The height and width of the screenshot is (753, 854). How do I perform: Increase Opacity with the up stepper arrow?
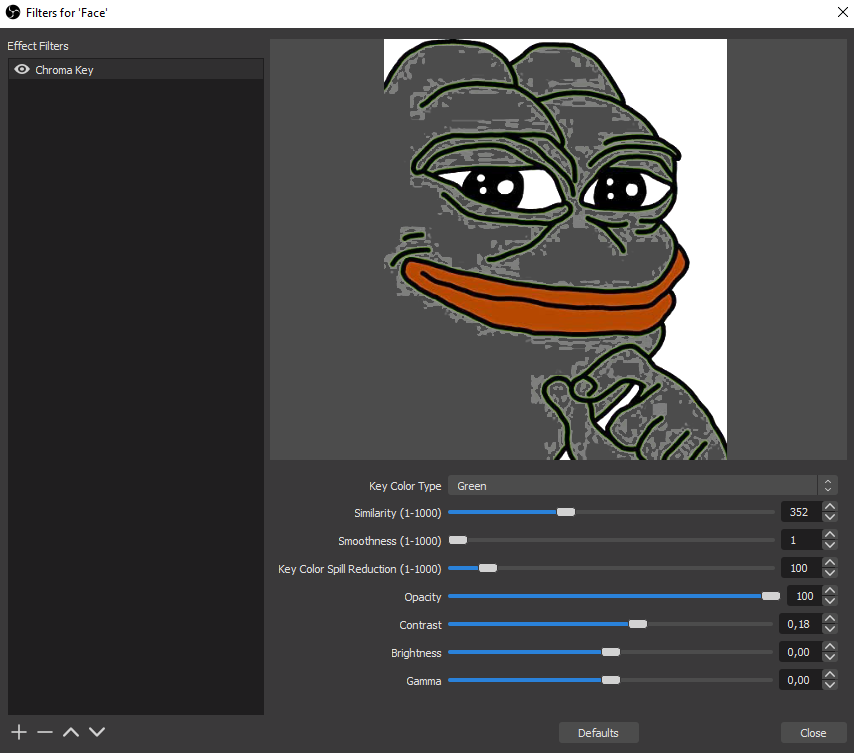click(829, 591)
